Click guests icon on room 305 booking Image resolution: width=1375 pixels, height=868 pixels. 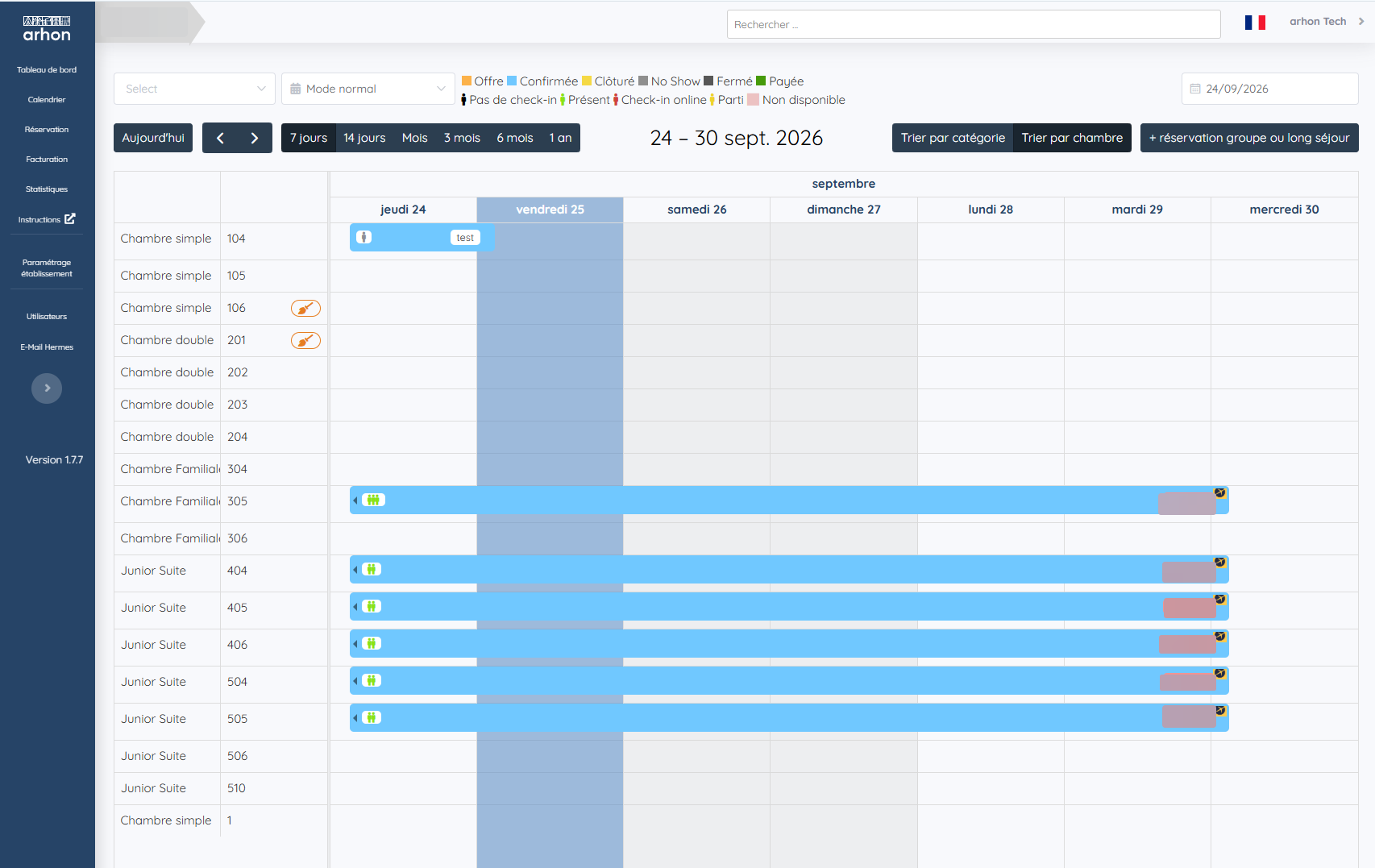point(373,500)
